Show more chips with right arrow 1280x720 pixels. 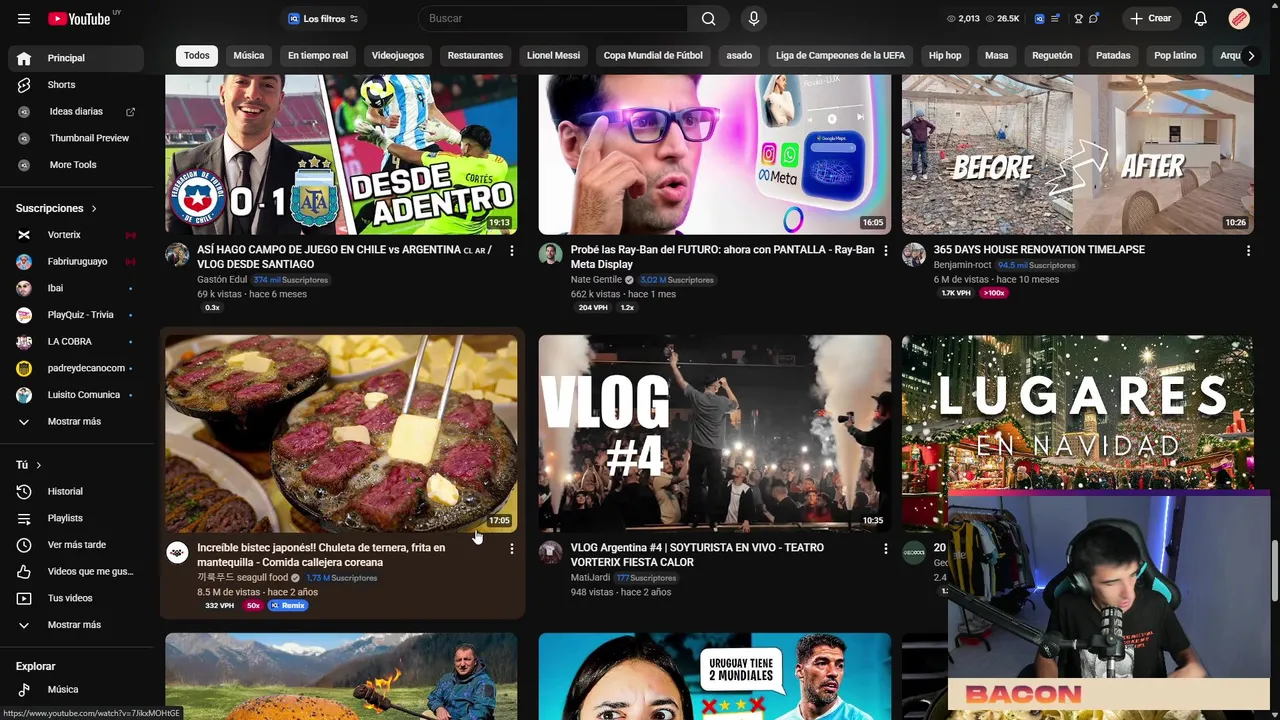point(1251,55)
